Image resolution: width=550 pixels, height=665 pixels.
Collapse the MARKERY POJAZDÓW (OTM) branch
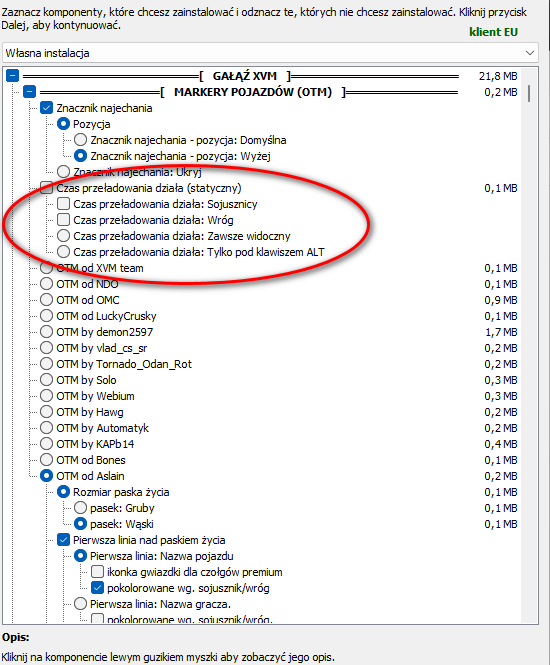[x=30, y=92]
